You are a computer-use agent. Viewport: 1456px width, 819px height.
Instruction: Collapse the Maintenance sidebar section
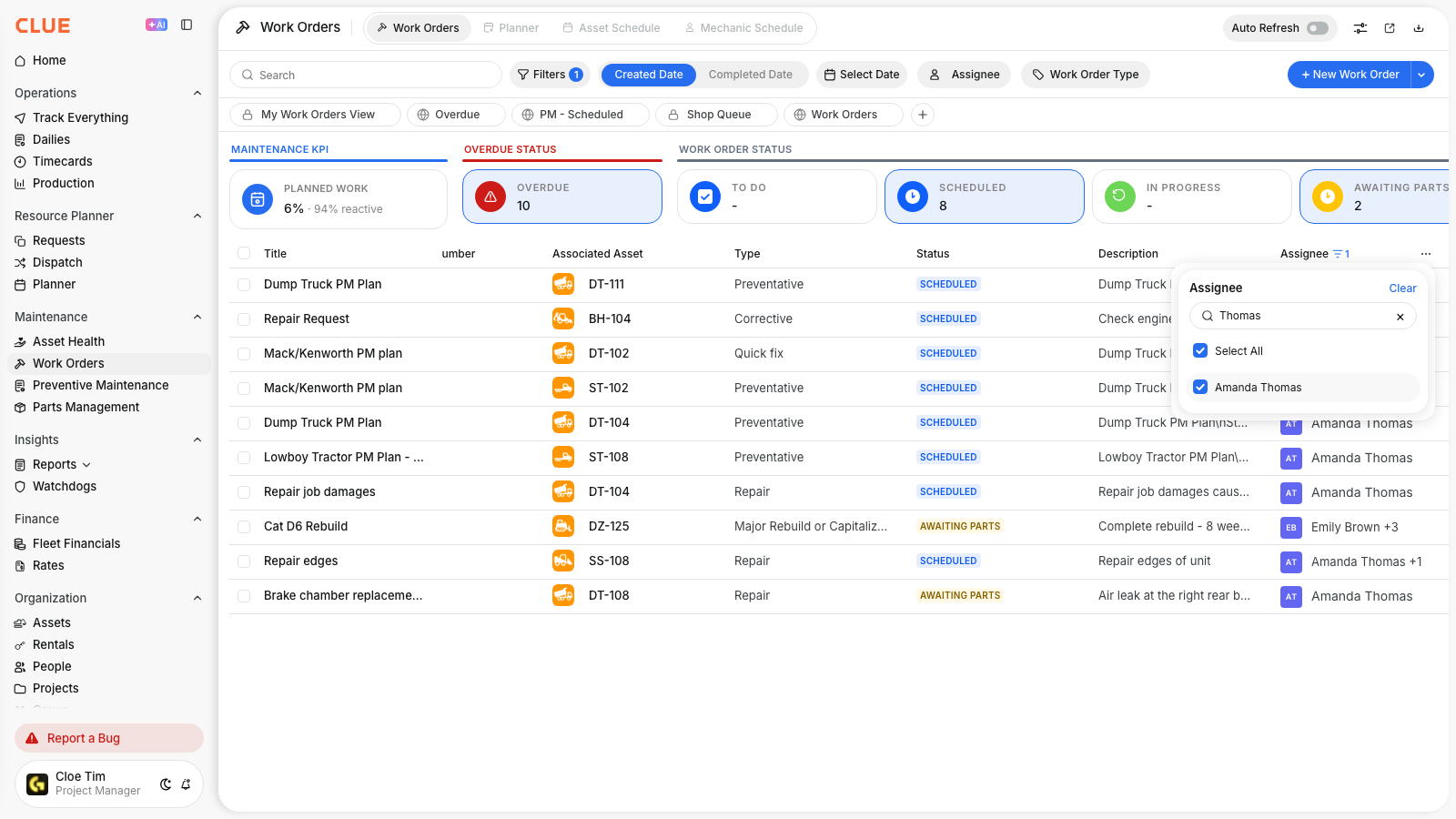pos(197,317)
